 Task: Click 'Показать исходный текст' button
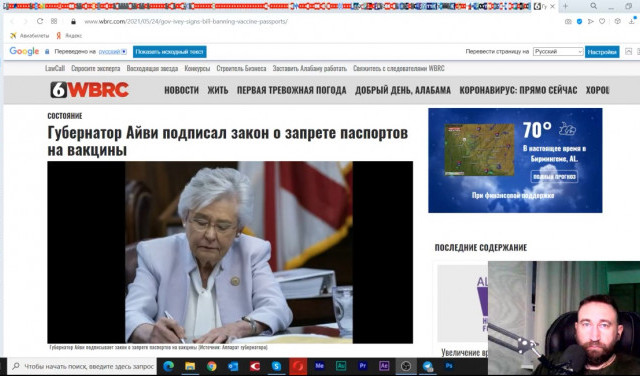(169, 52)
